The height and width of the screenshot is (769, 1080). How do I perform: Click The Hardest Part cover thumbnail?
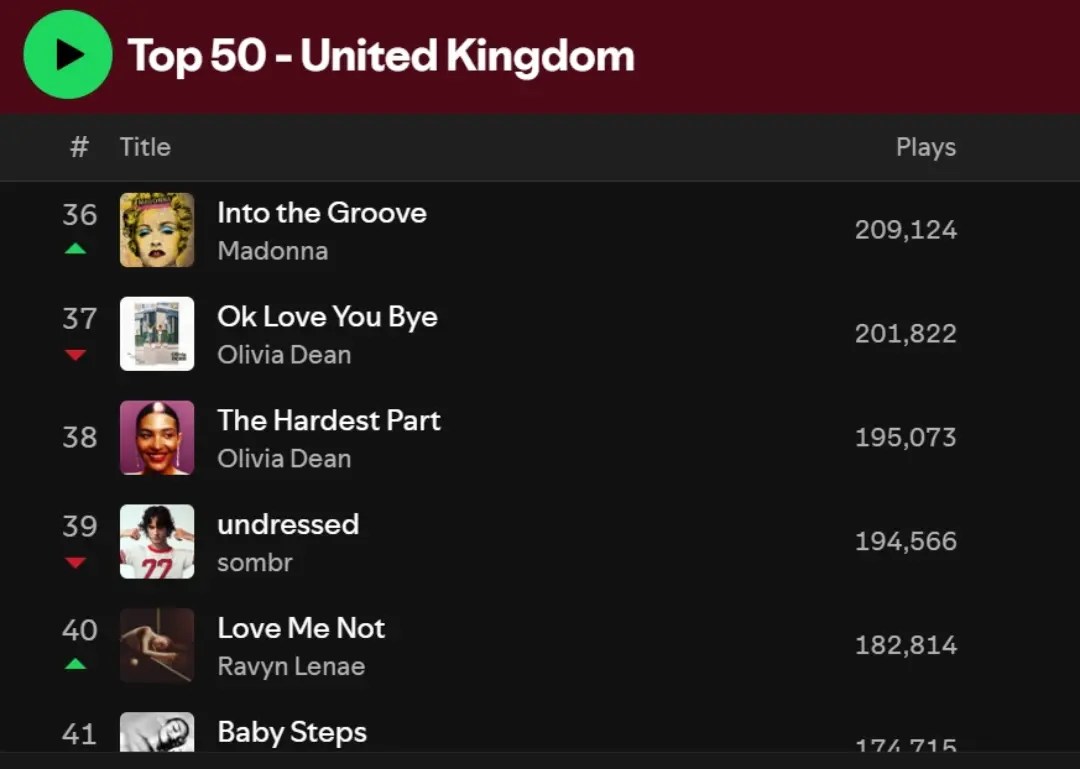click(157, 438)
